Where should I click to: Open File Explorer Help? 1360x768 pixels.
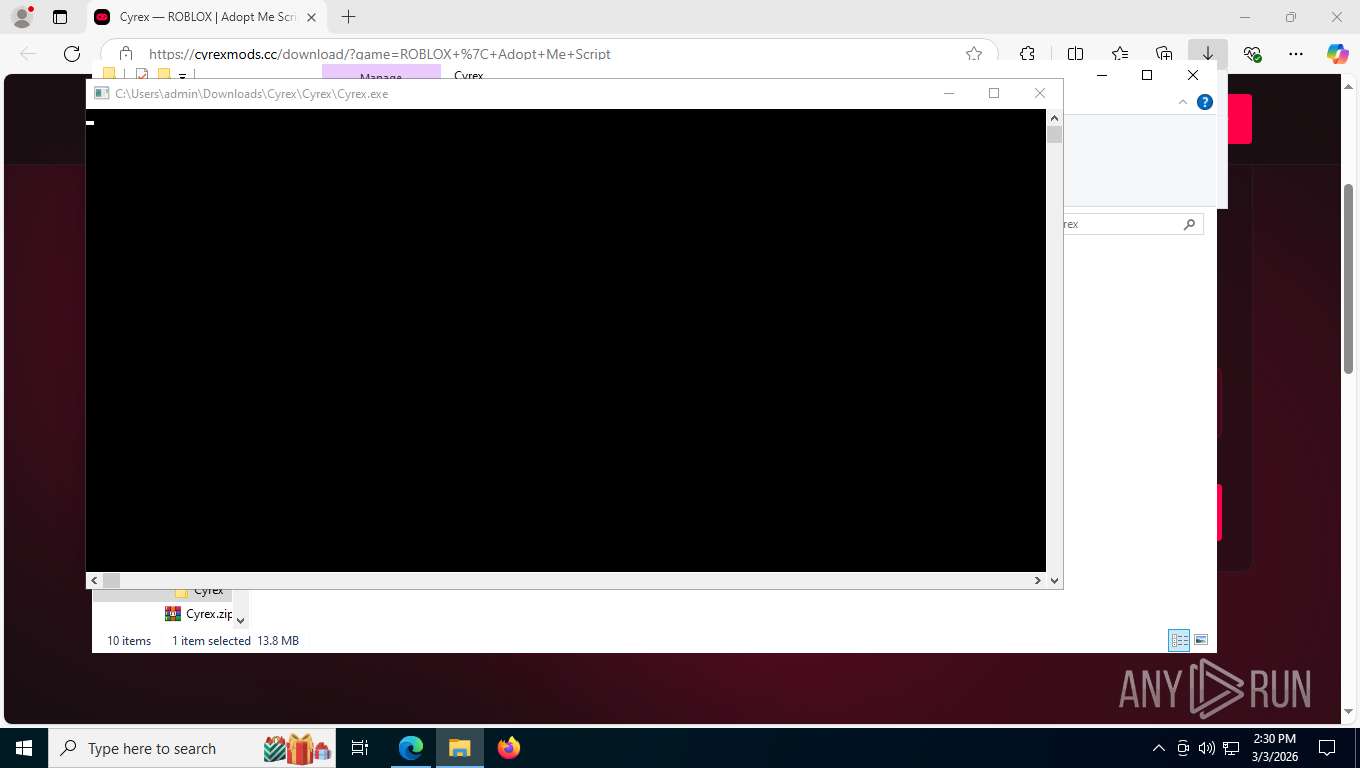[x=1205, y=102]
